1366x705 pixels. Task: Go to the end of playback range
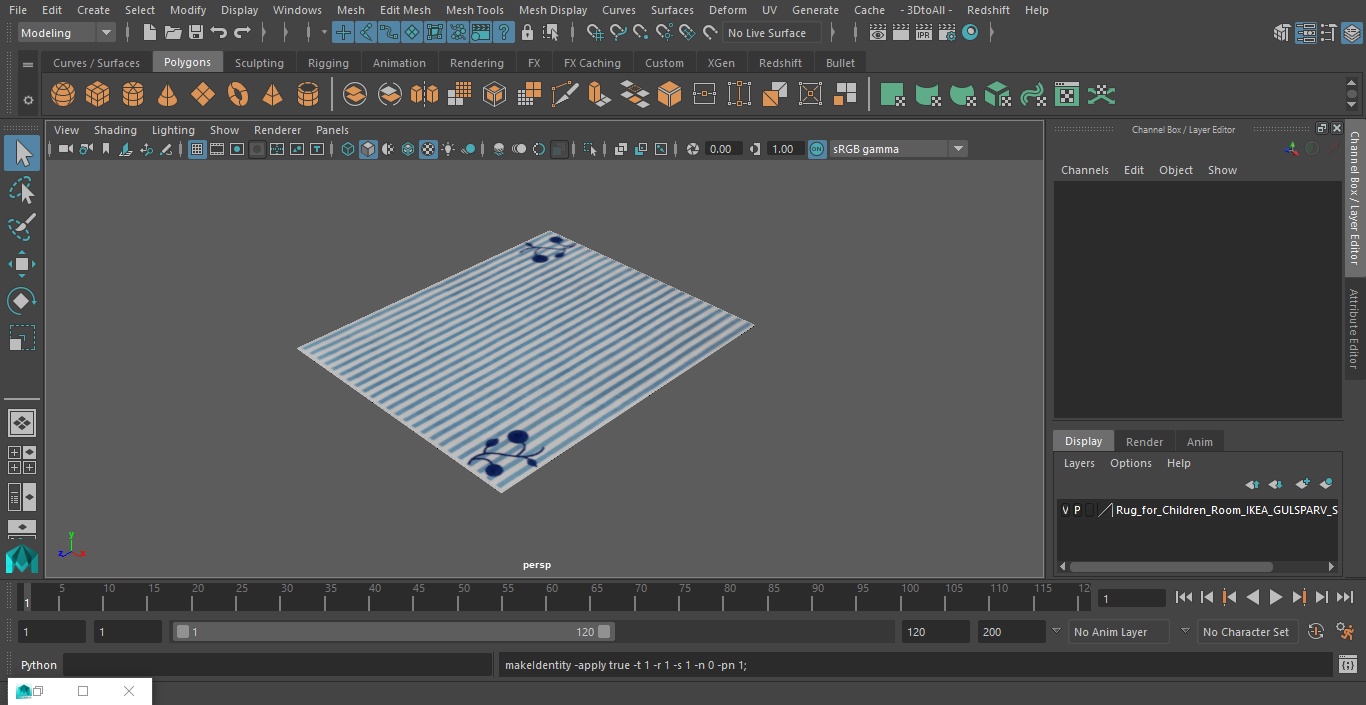pos(1345,597)
